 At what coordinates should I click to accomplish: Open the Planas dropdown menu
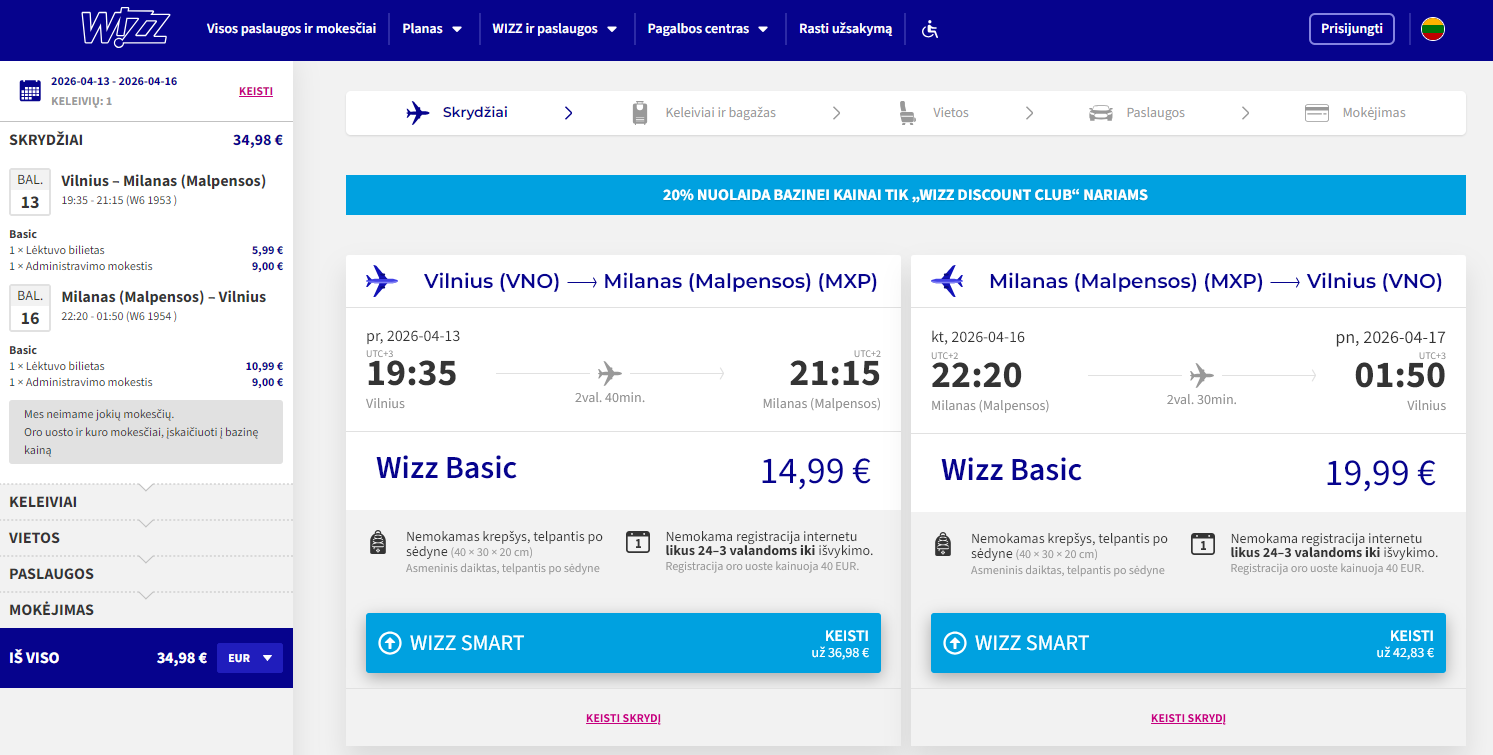(432, 29)
